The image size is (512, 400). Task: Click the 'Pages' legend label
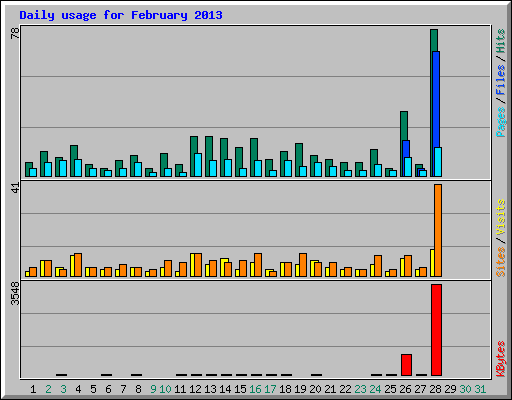click(500, 122)
